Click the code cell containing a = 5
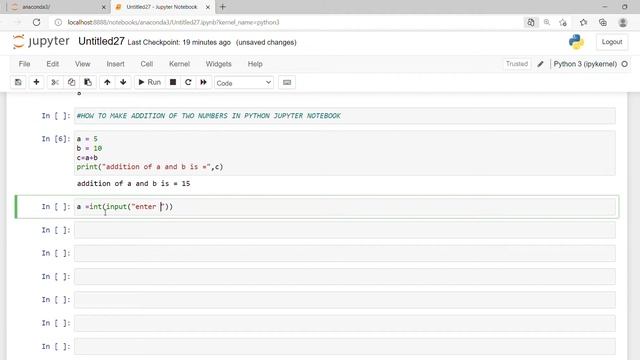 (344, 153)
